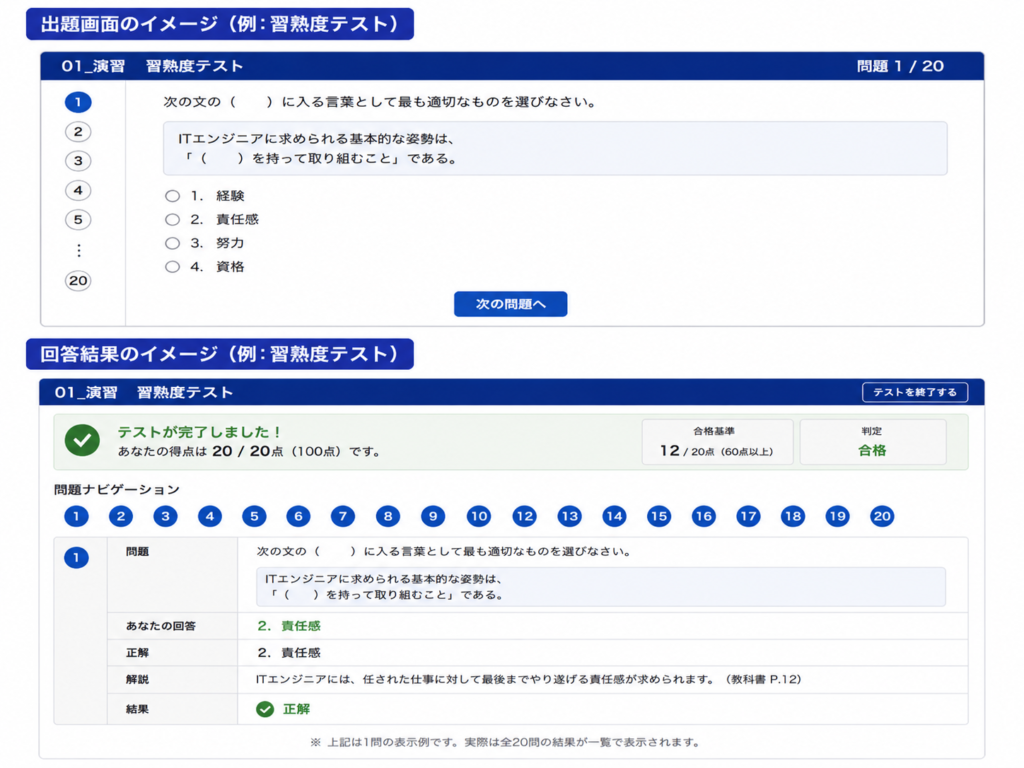
Task: Click the あなたの回答 value 2. 責任感
Action: coord(289,626)
